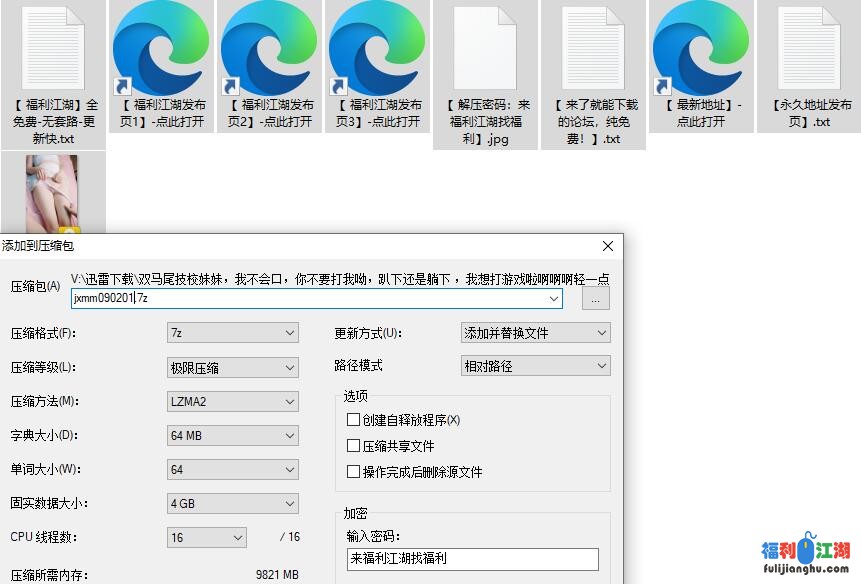Open the 压缩格式 dropdown showing 7z
The width and height of the screenshot is (861, 584).
point(233,333)
